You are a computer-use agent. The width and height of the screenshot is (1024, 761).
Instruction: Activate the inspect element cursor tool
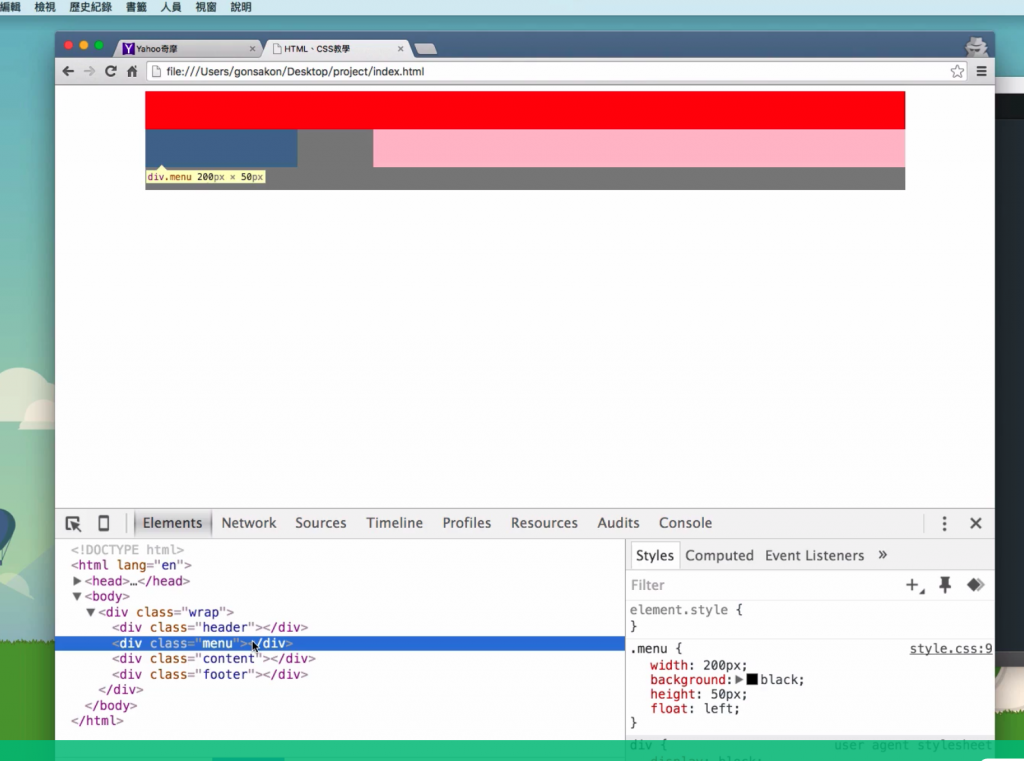click(x=73, y=523)
